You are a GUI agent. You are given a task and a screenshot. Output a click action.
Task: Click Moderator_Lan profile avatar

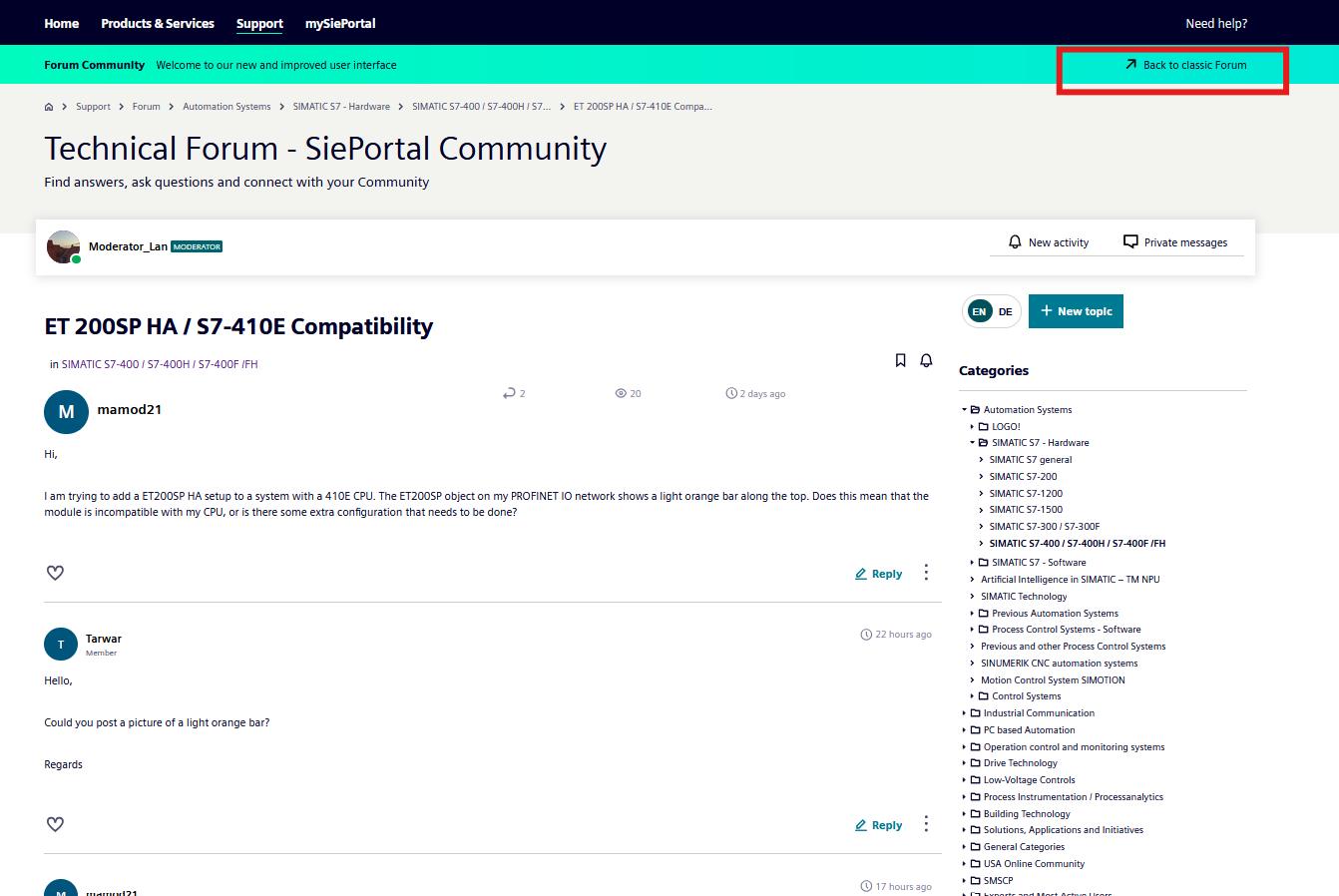pos(64,246)
